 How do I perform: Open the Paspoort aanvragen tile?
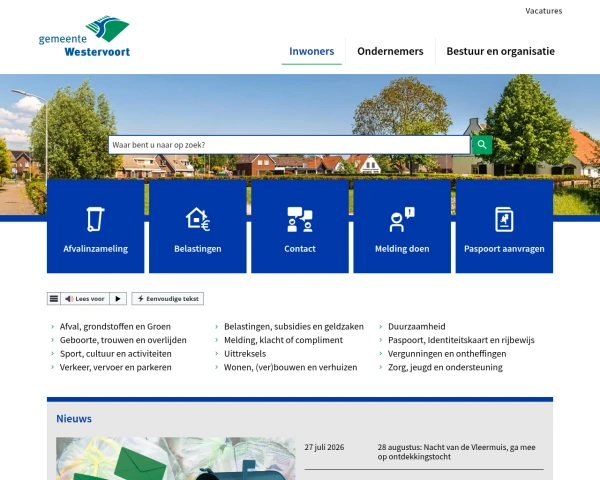(504, 226)
